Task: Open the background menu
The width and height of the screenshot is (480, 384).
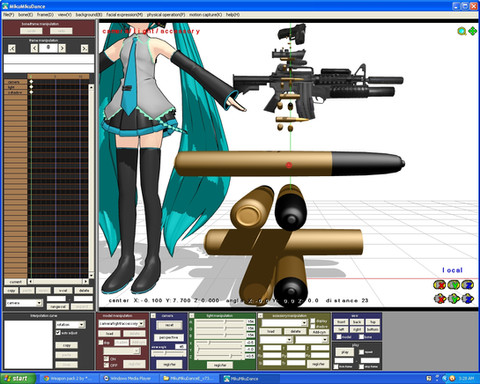Action: tap(89, 15)
